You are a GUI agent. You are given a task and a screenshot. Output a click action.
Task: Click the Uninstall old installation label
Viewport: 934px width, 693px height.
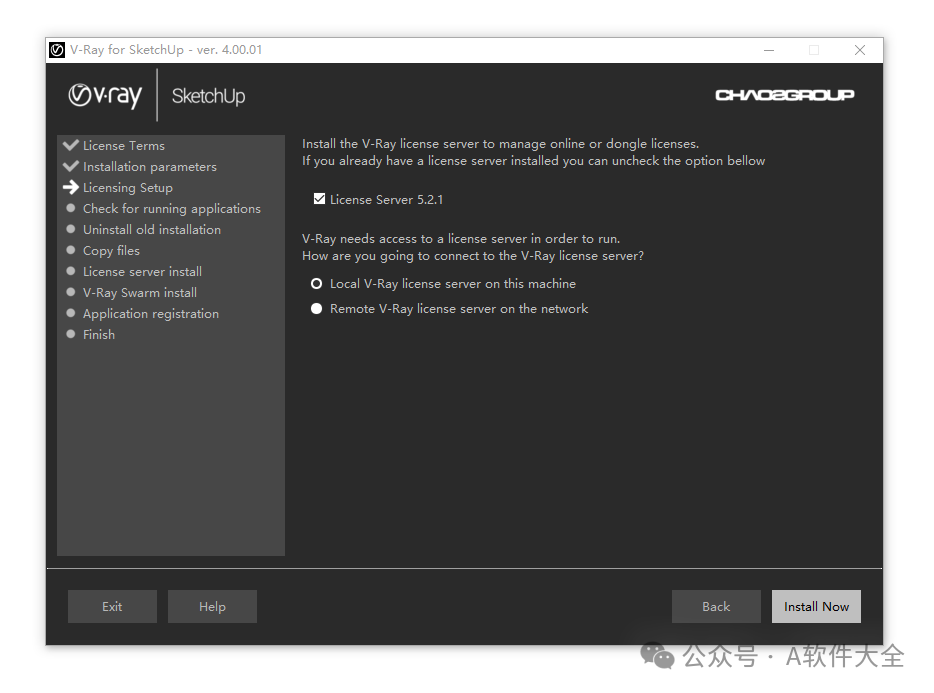152,229
